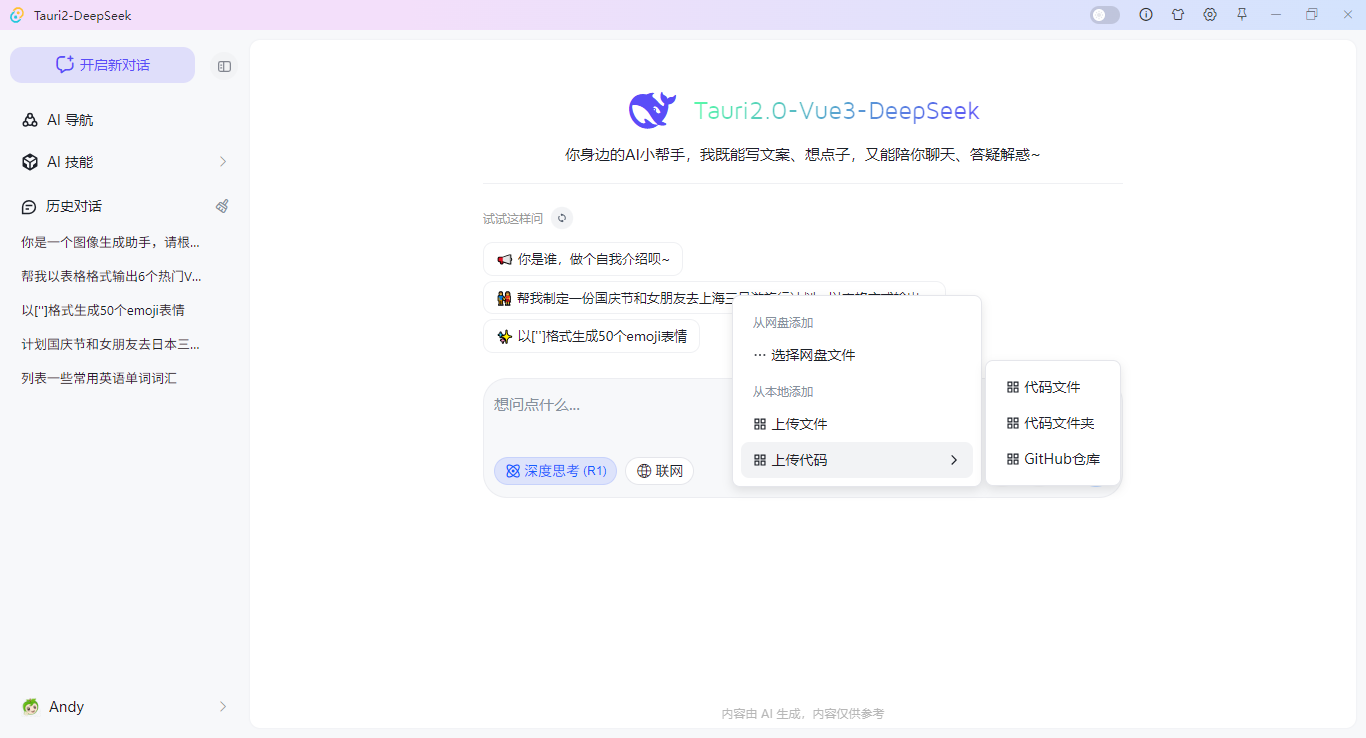Open settings via the gear icon
The image size is (1366, 738).
[1210, 15]
